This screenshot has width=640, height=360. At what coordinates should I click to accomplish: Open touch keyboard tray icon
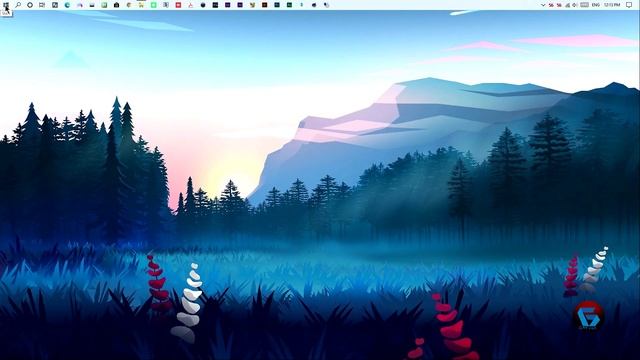584,5
